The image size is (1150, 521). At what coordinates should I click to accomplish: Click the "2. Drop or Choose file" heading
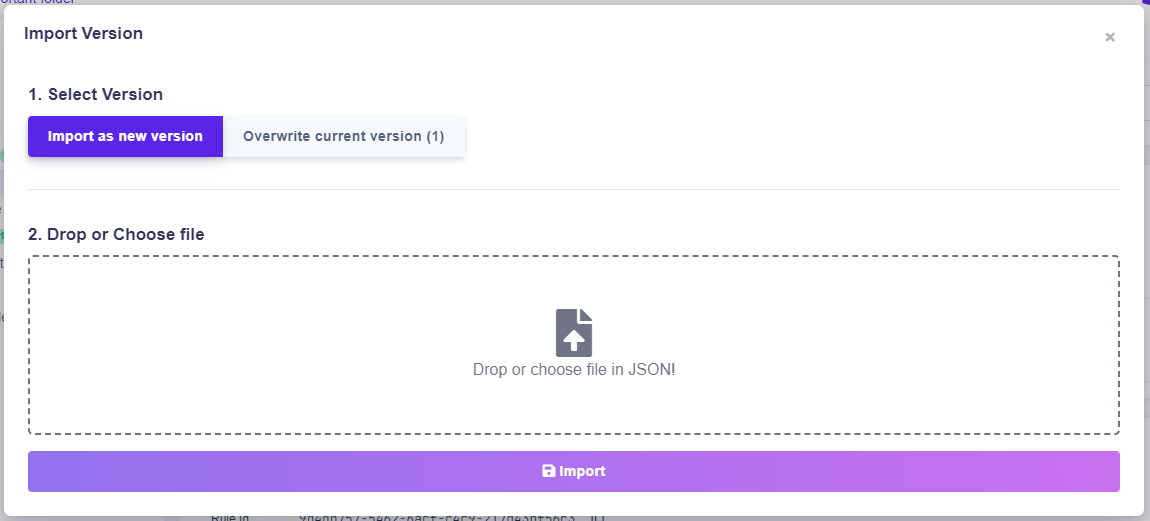click(x=116, y=234)
